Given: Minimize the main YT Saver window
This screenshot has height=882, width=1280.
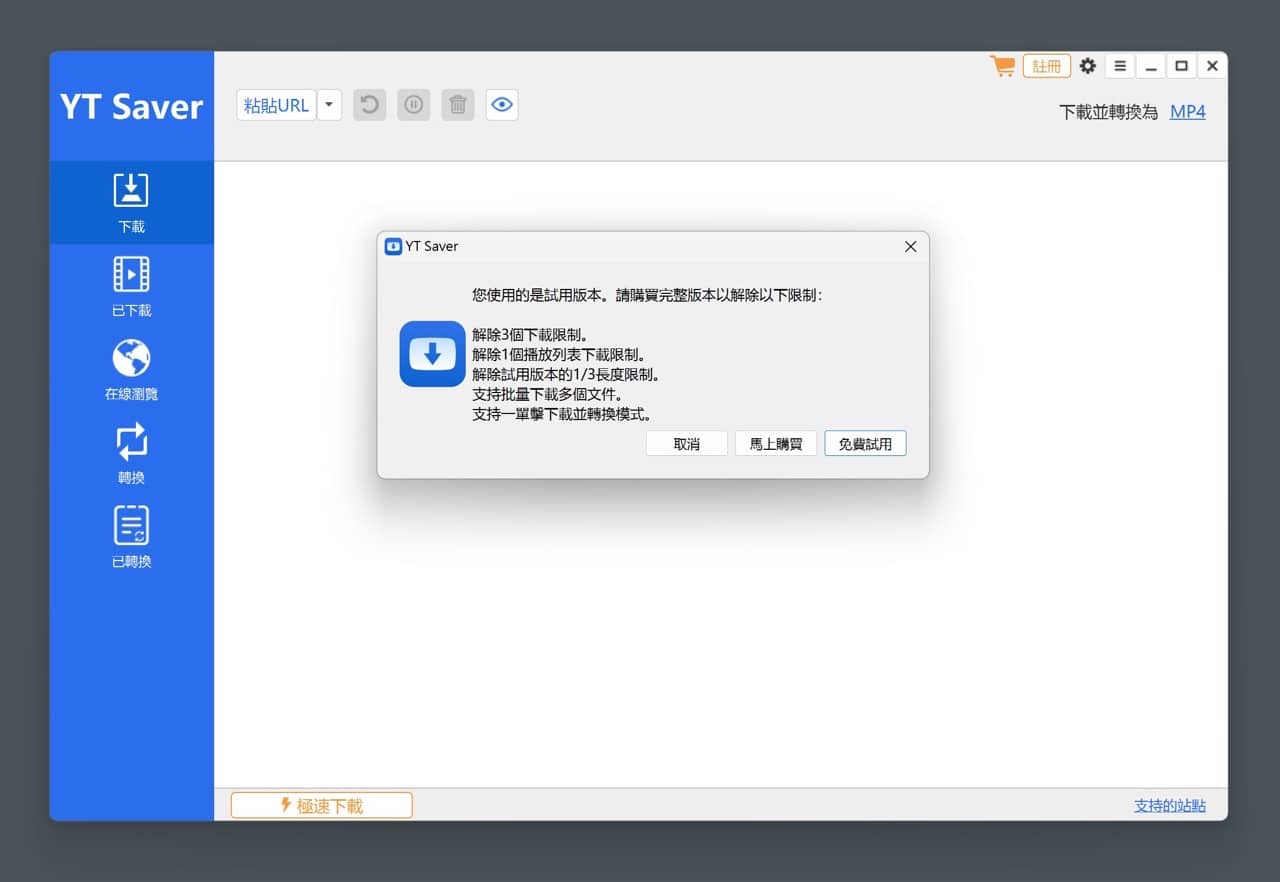Looking at the screenshot, I should pos(1151,66).
